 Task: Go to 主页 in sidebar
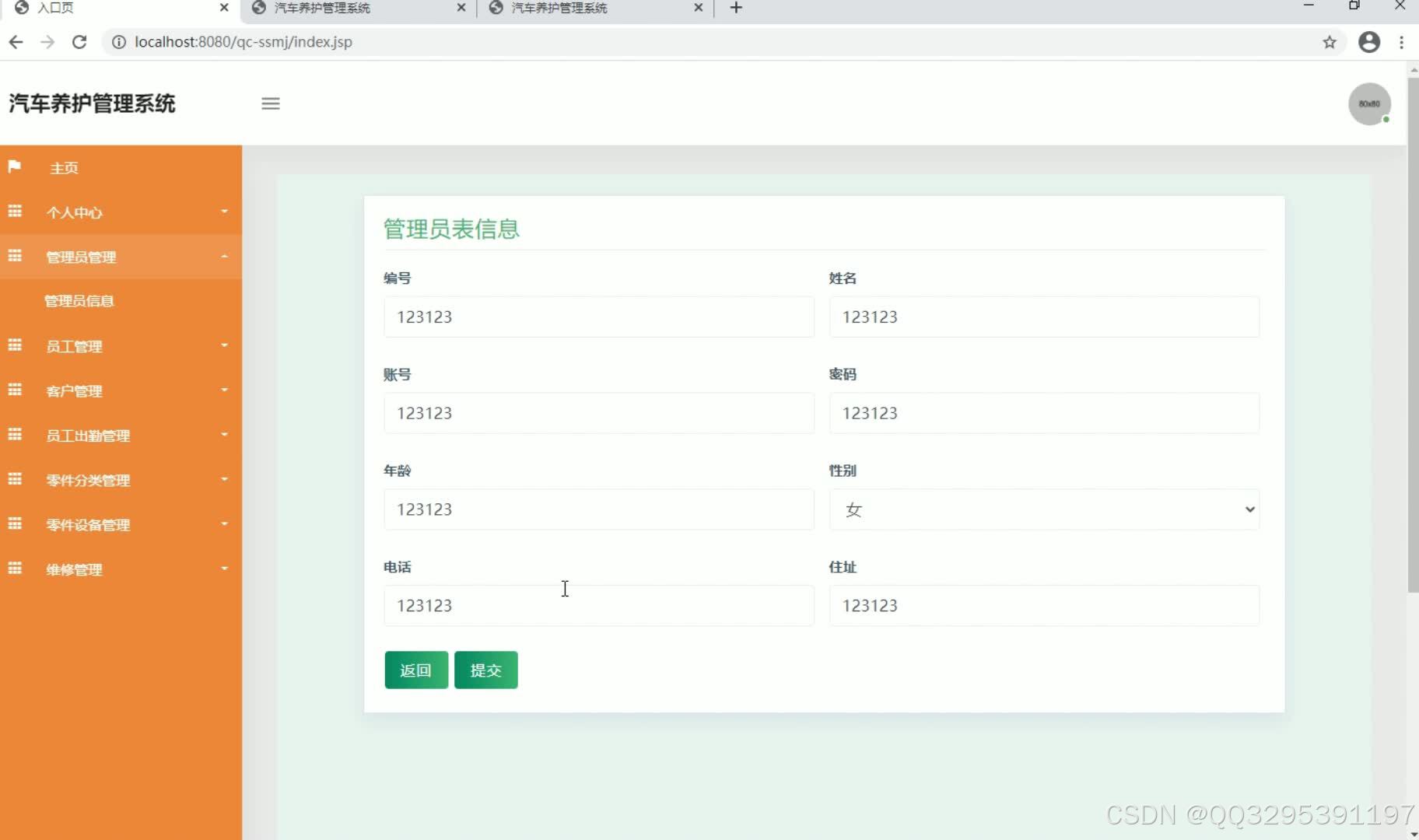pos(64,168)
